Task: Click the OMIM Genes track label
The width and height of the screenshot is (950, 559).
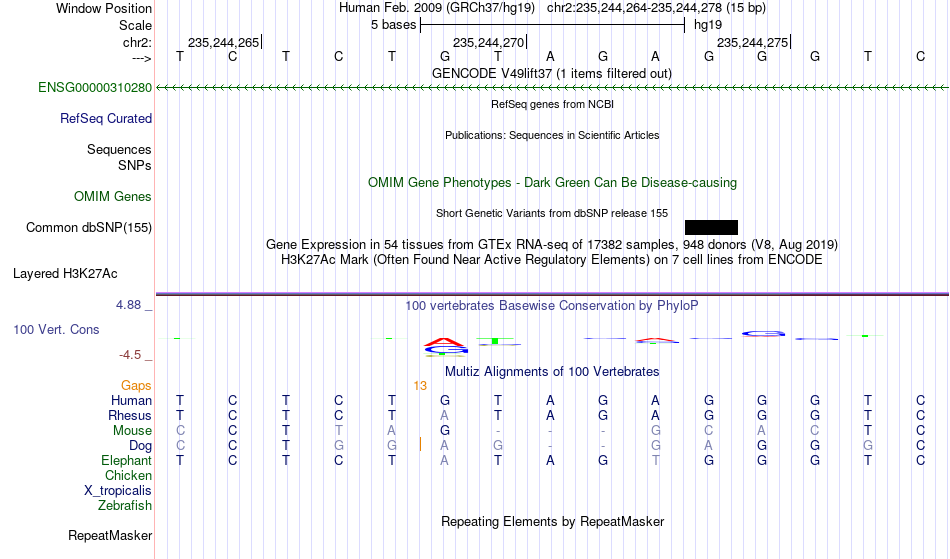Action: 113,196
